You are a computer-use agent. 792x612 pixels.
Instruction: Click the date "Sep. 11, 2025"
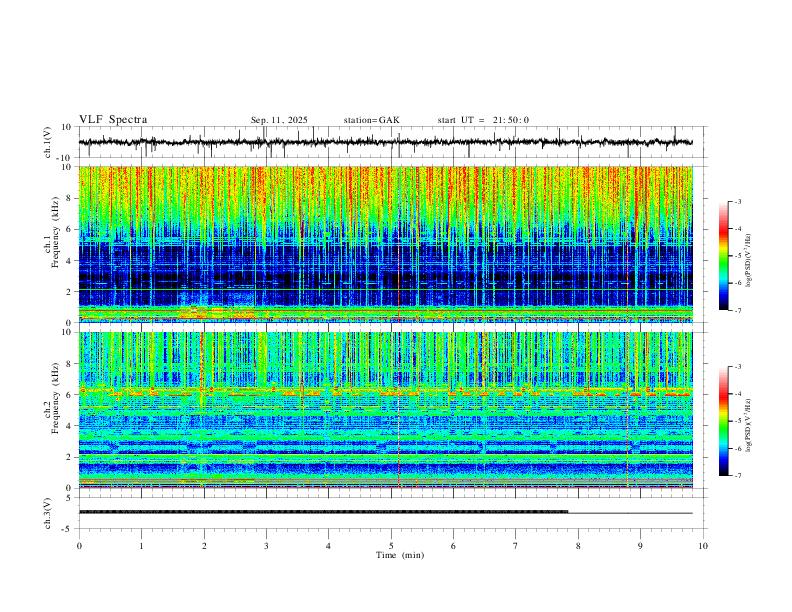[x=279, y=120]
